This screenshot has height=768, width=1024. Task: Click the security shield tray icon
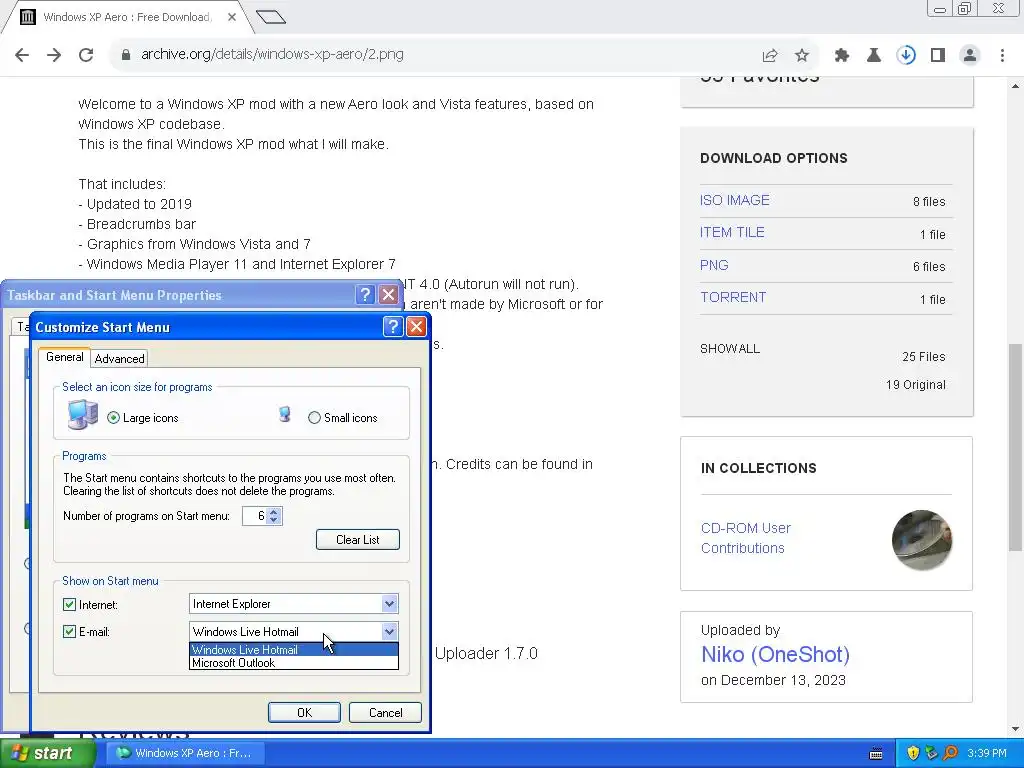point(913,753)
